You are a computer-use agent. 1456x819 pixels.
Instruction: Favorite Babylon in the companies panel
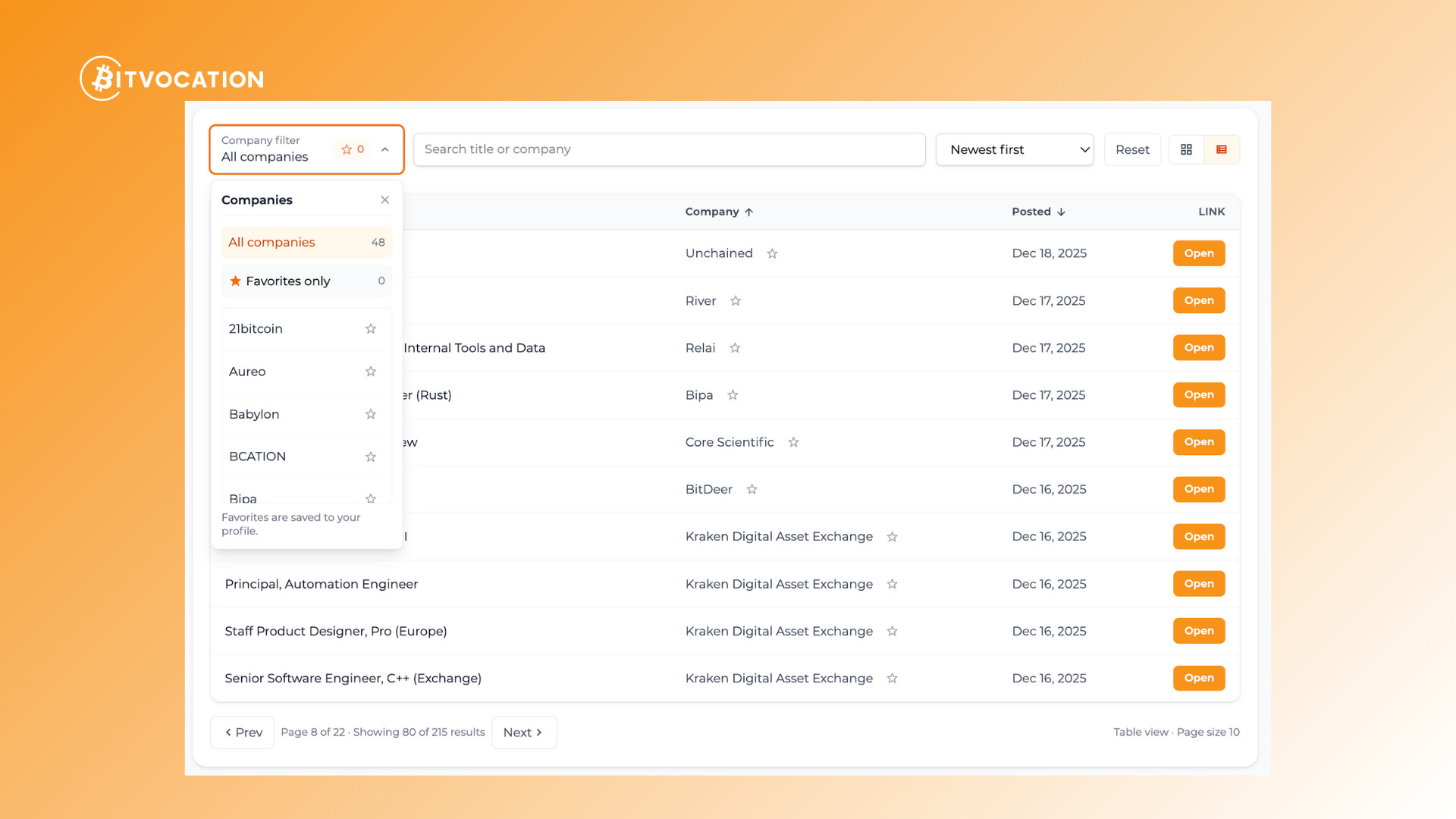[x=370, y=414]
